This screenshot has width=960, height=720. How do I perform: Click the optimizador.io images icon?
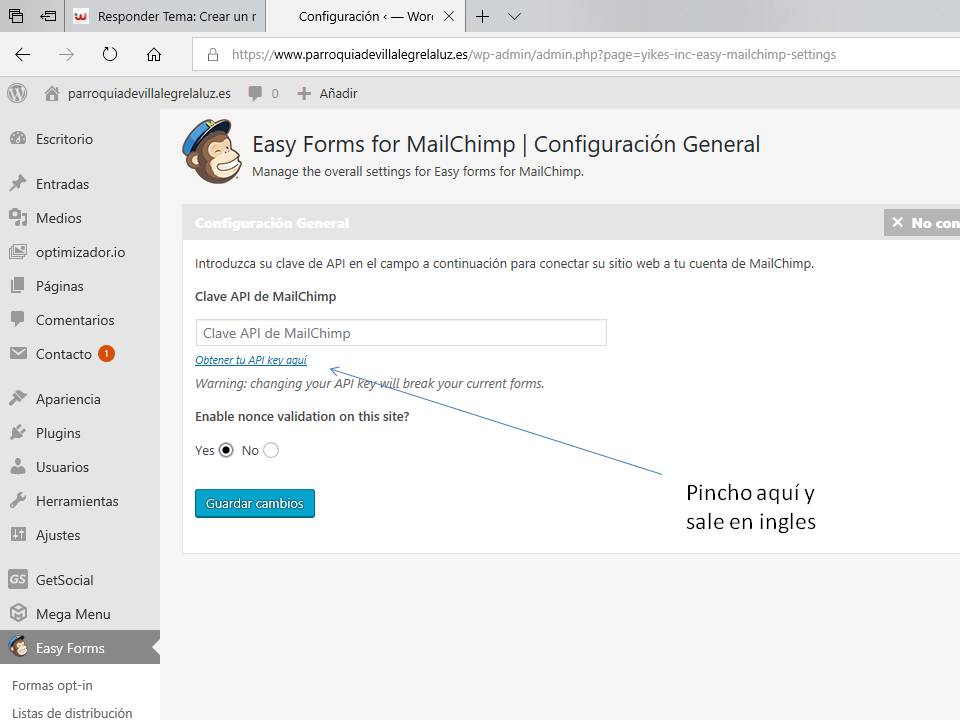[x=18, y=251]
